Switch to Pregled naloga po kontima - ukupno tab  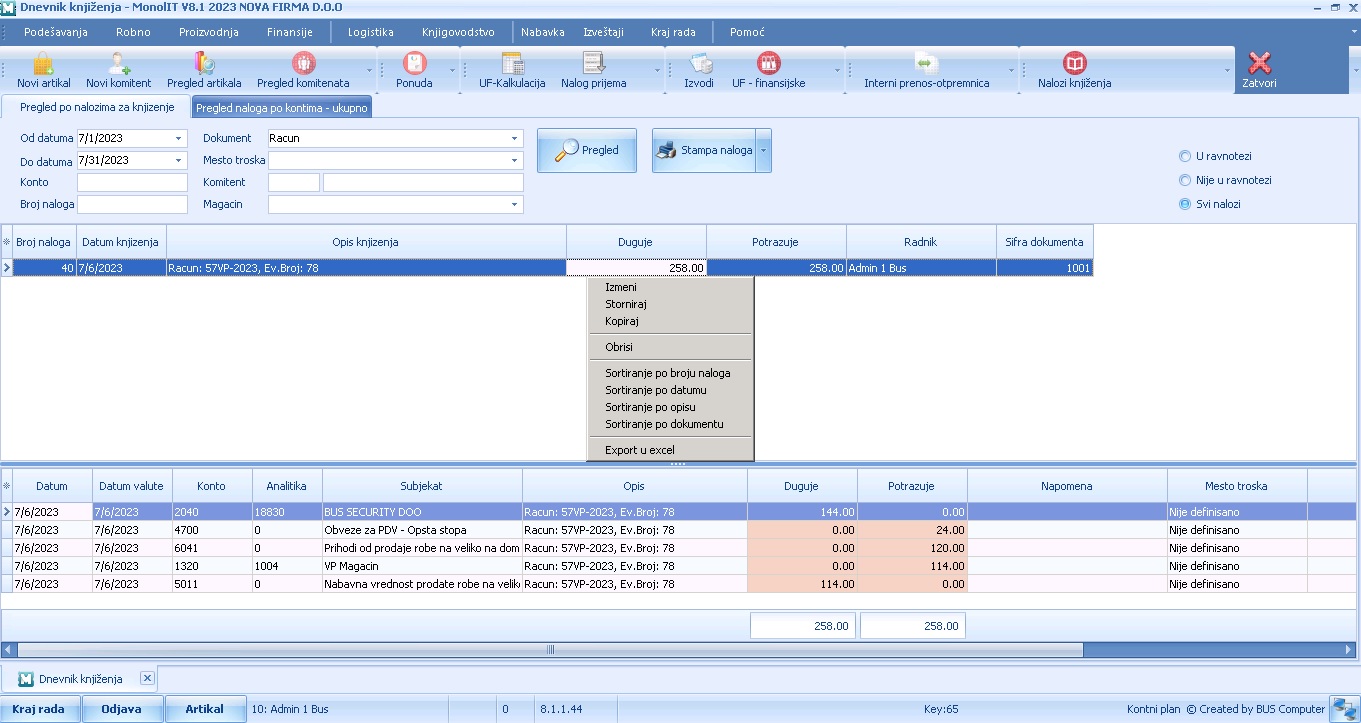click(282, 107)
